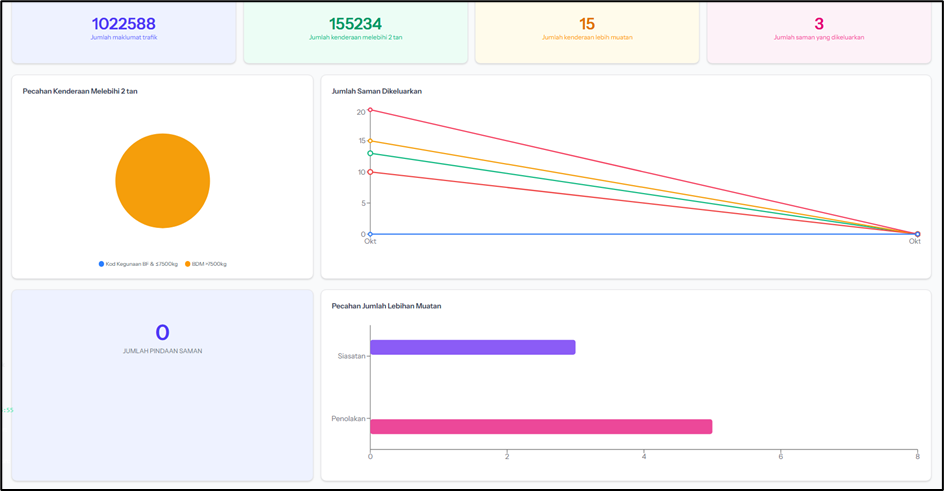Click the orange line data point at 15
Image resolution: width=944 pixels, height=491 pixels.
pos(370,141)
